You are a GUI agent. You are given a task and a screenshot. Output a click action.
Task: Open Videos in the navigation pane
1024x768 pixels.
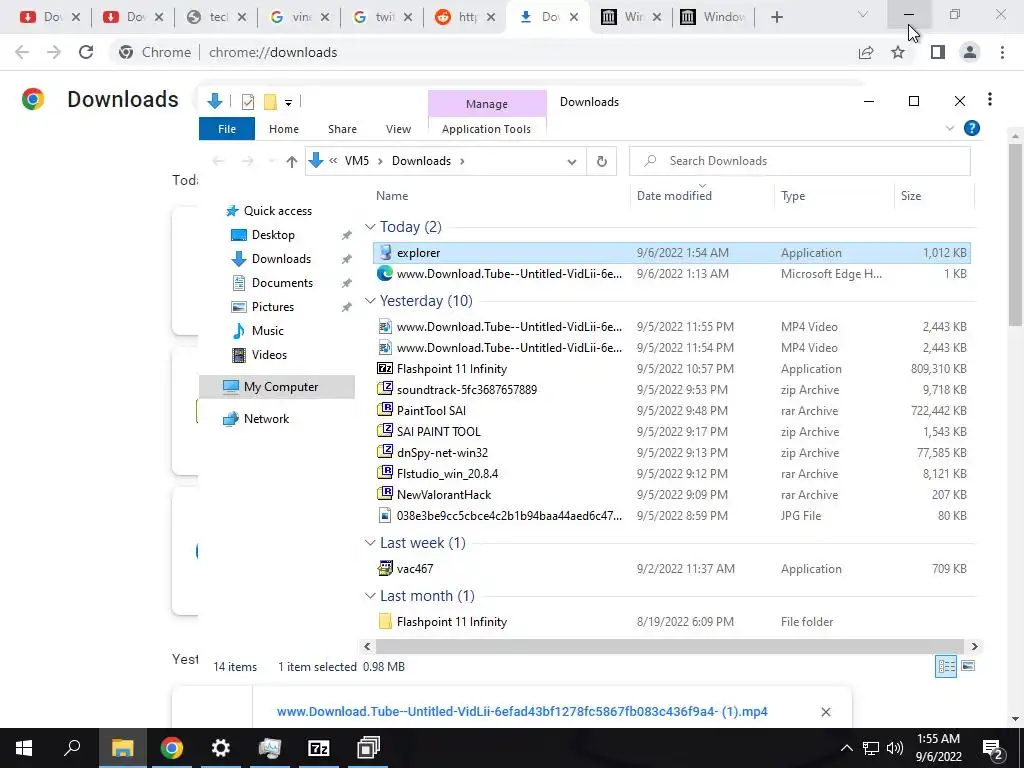[269, 355]
